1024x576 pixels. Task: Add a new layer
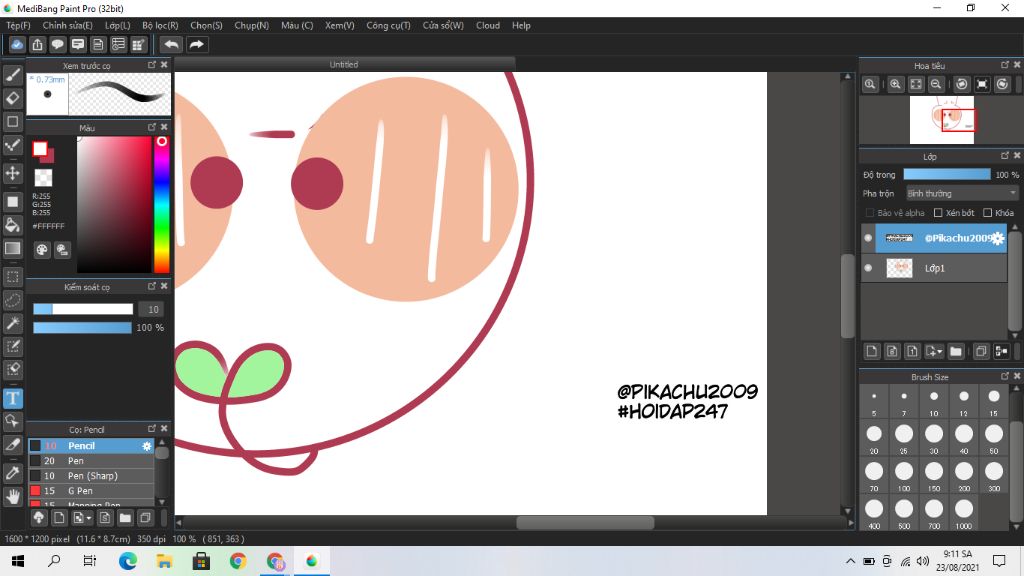point(872,351)
